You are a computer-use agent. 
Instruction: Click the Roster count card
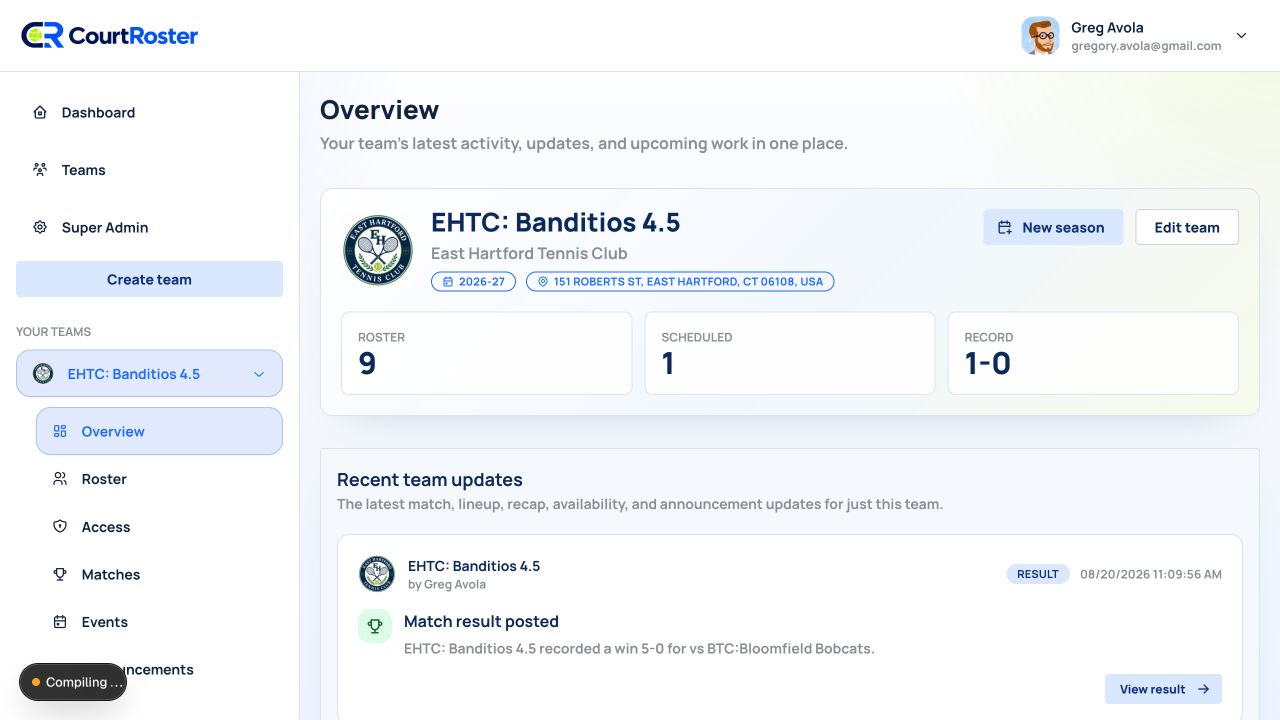(487, 353)
